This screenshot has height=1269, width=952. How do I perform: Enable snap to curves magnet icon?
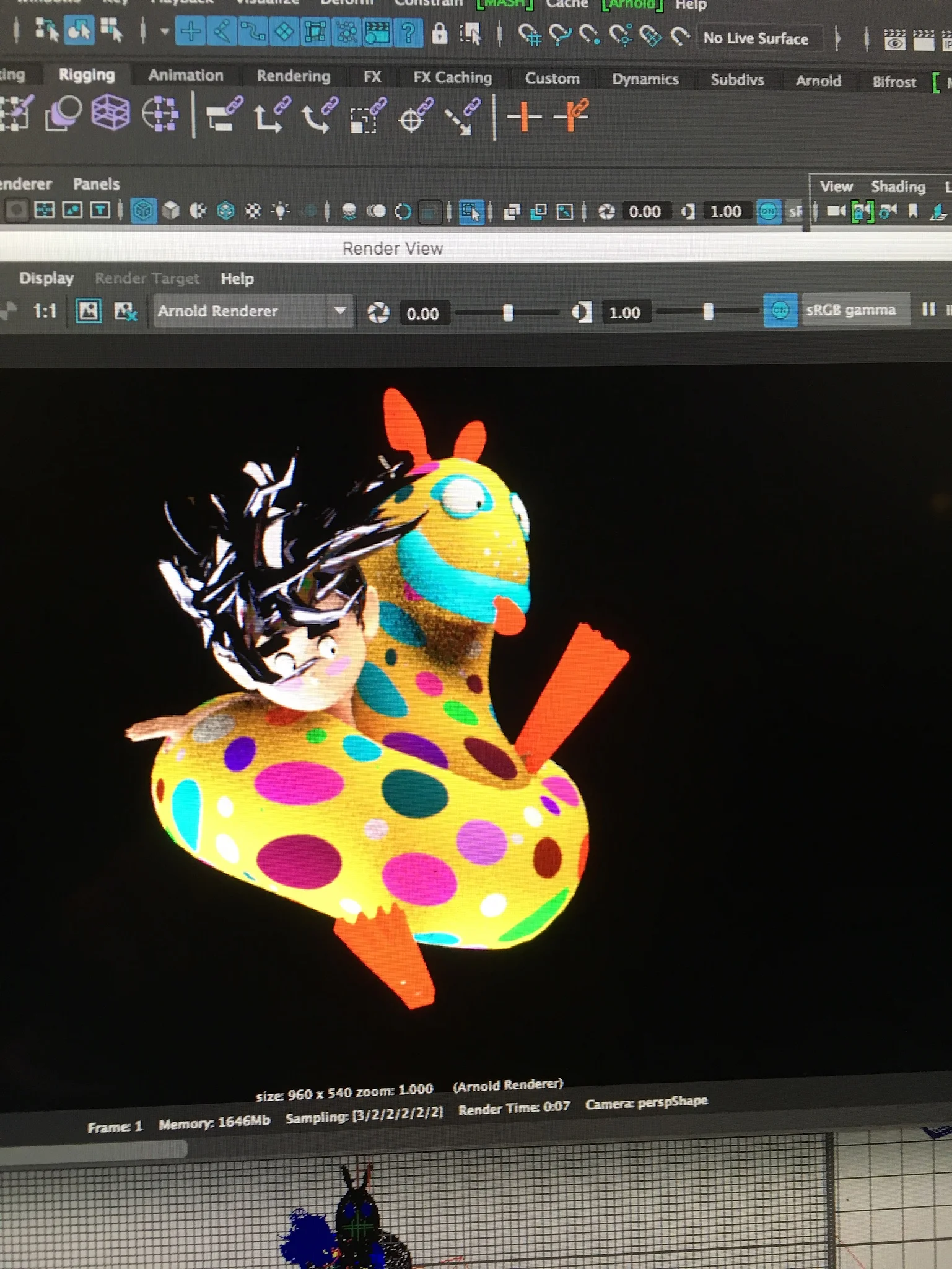click(x=560, y=35)
